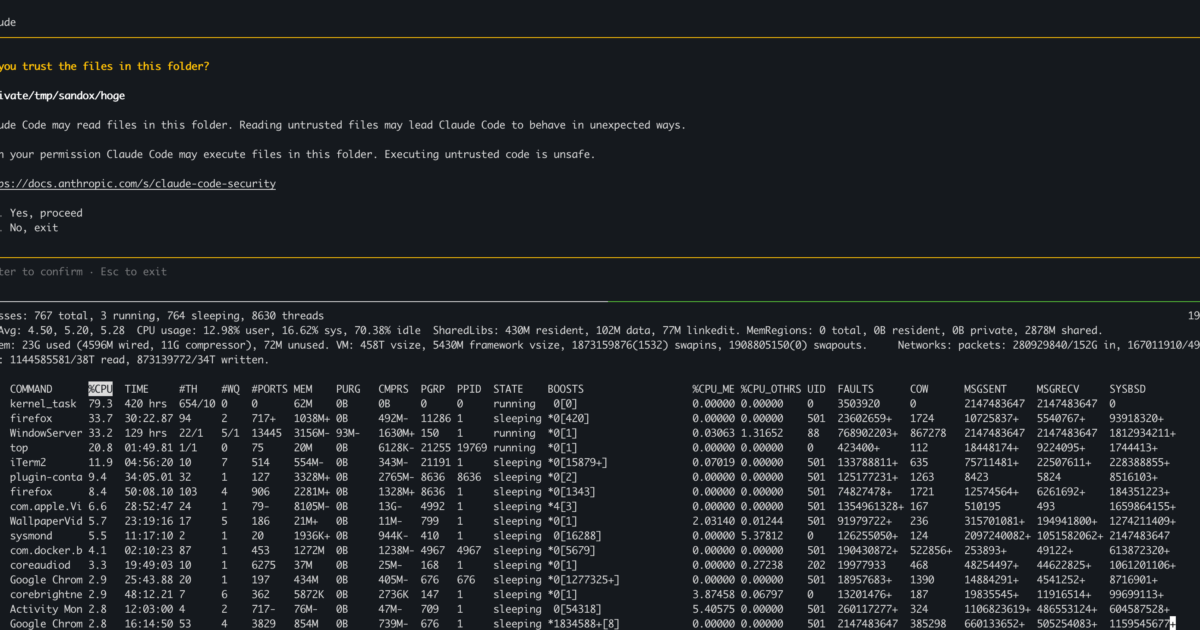The image size is (1200, 630).
Task: Click the '8630 threads' summary text
Action: tap(288, 315)
